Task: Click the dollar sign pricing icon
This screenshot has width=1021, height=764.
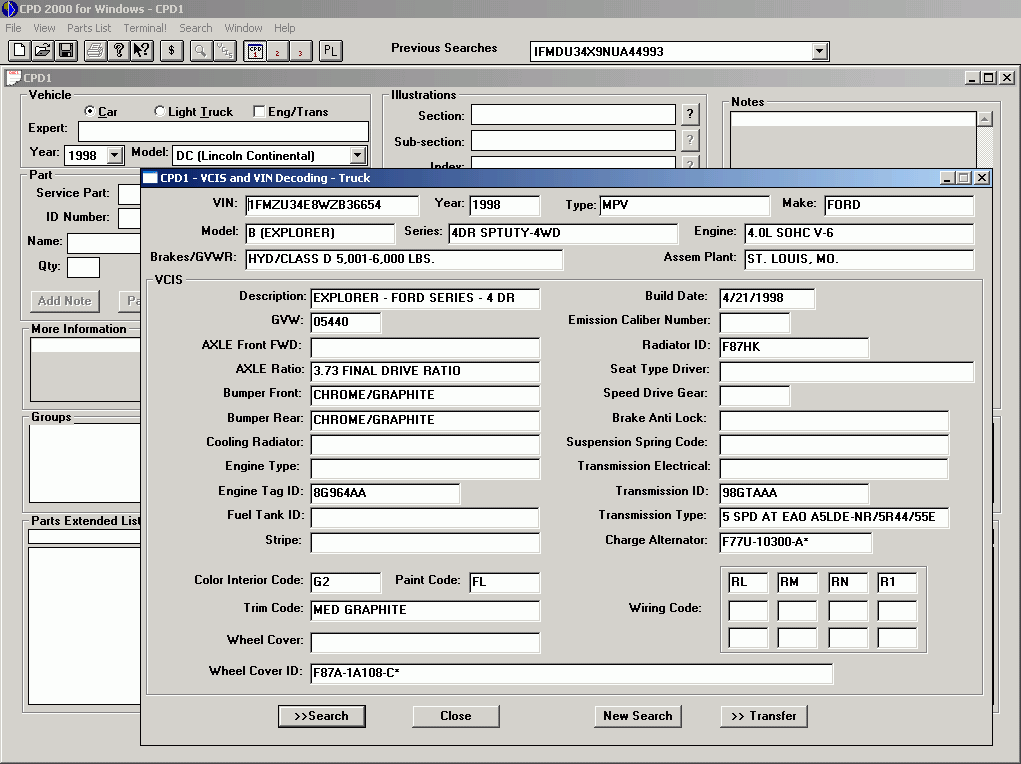Action: click(x=171, y=51)
